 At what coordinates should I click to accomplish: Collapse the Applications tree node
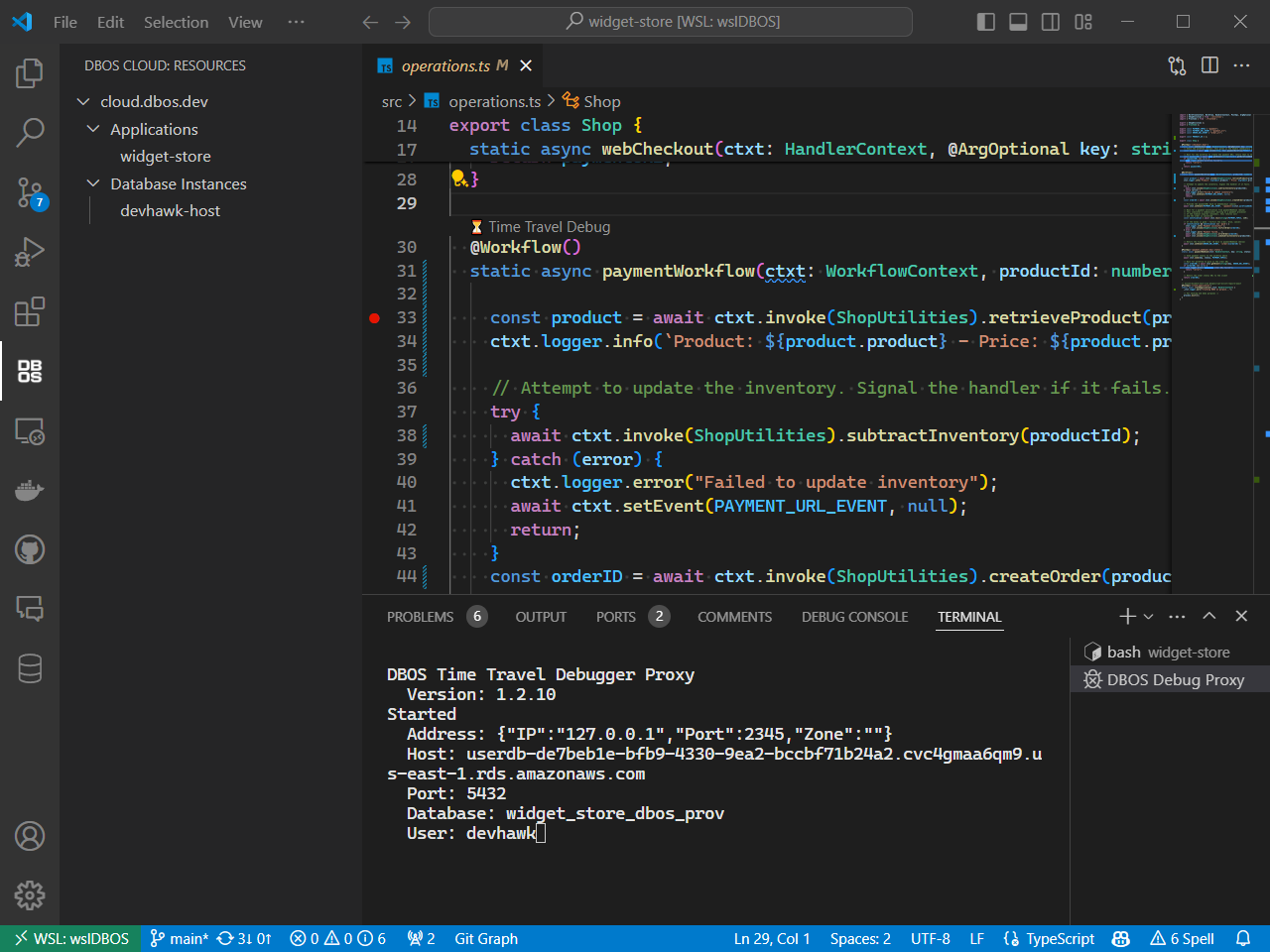[x=94, y=129]
